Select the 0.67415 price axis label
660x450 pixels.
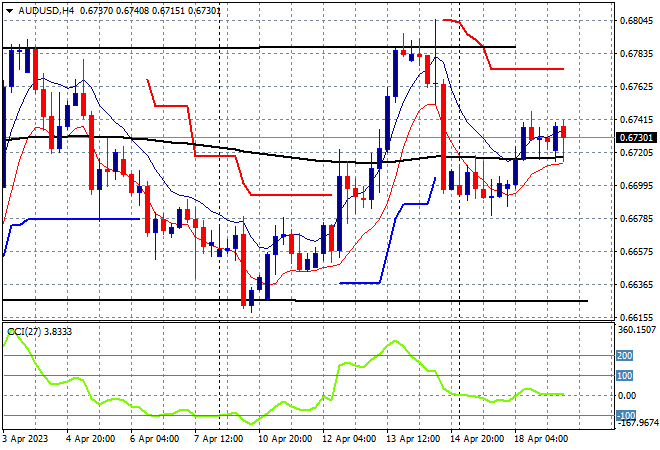(x=636, y=120)
